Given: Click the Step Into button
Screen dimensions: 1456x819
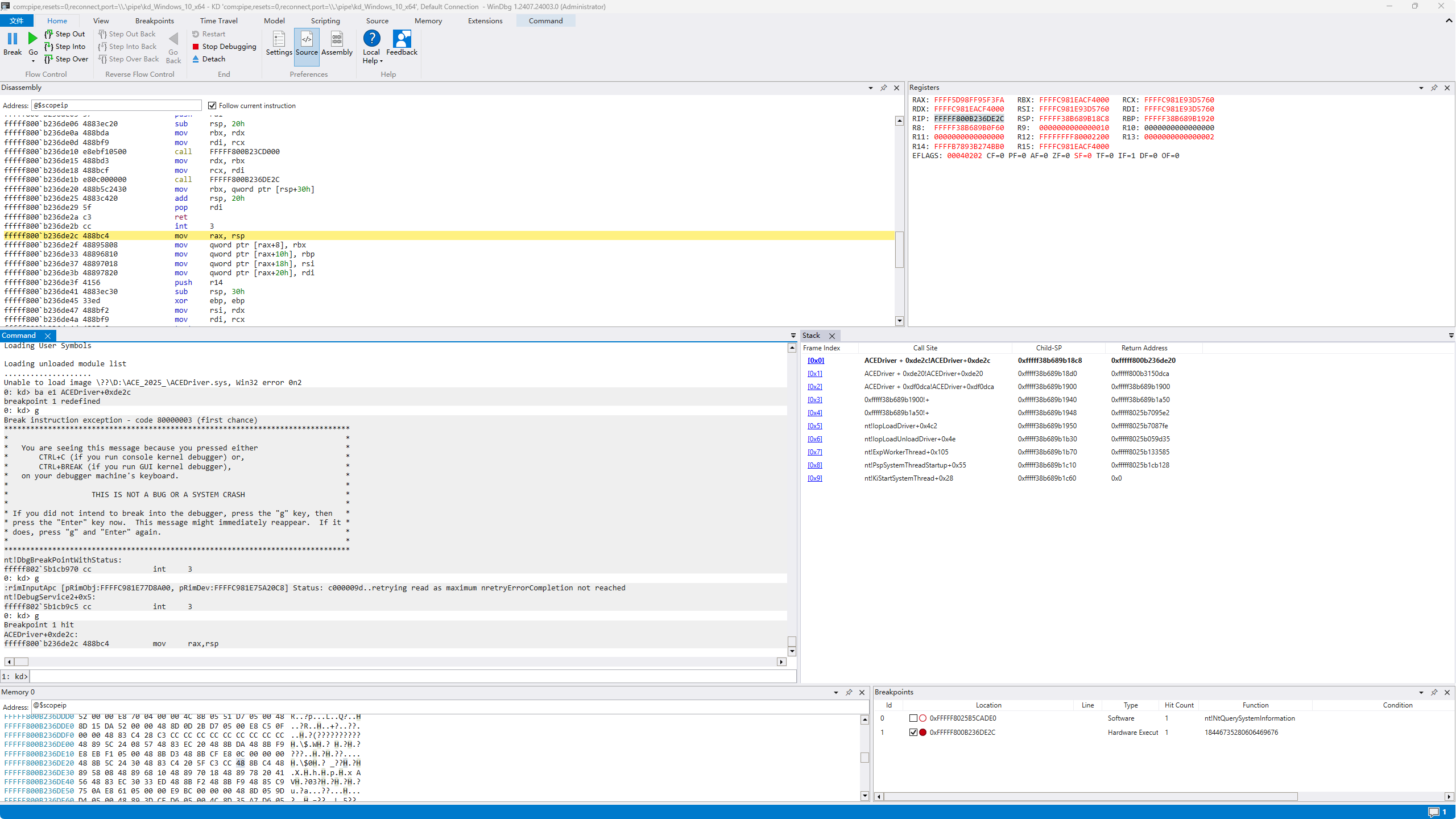Looking at the screenshot, I should point(65,47).
